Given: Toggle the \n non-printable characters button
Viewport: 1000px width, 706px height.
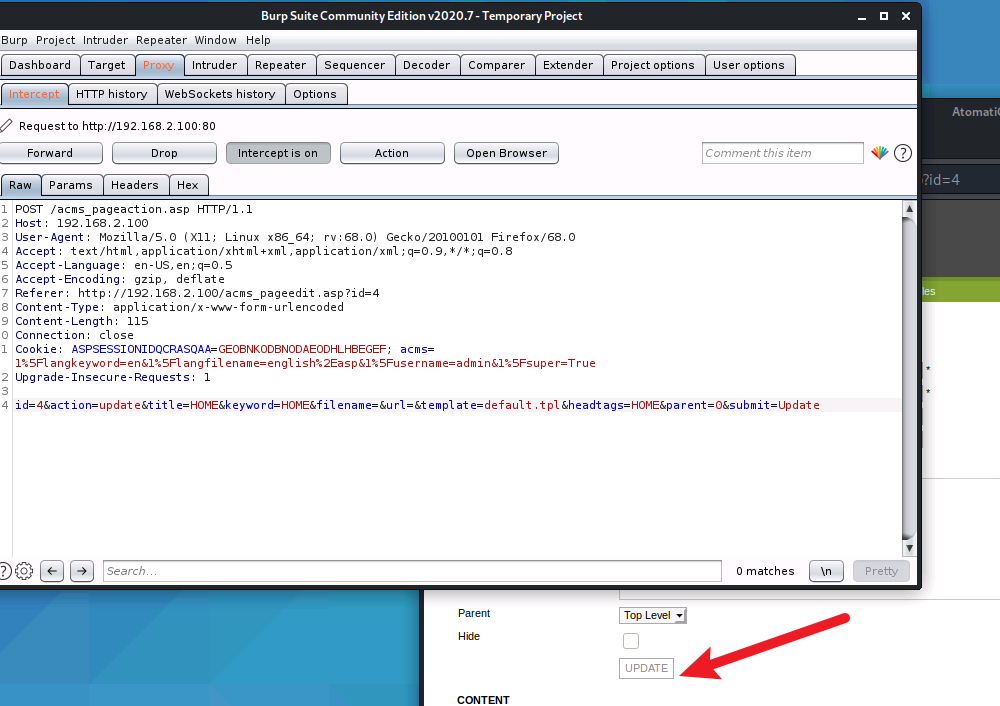Looking at the screenshot, I should coord(826,571).
